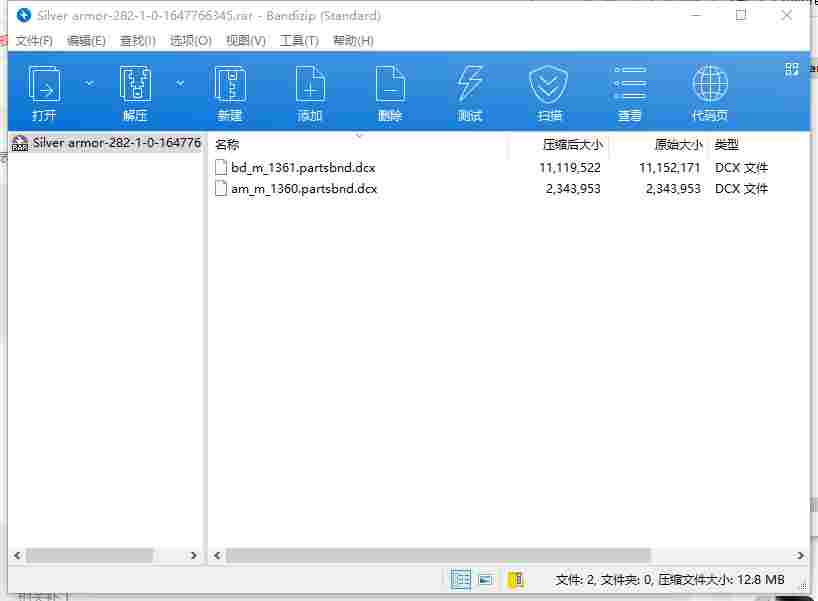The image size is (818, 601).
Task: Open the 帮助(H) menu
Action: tap(353, 41)
